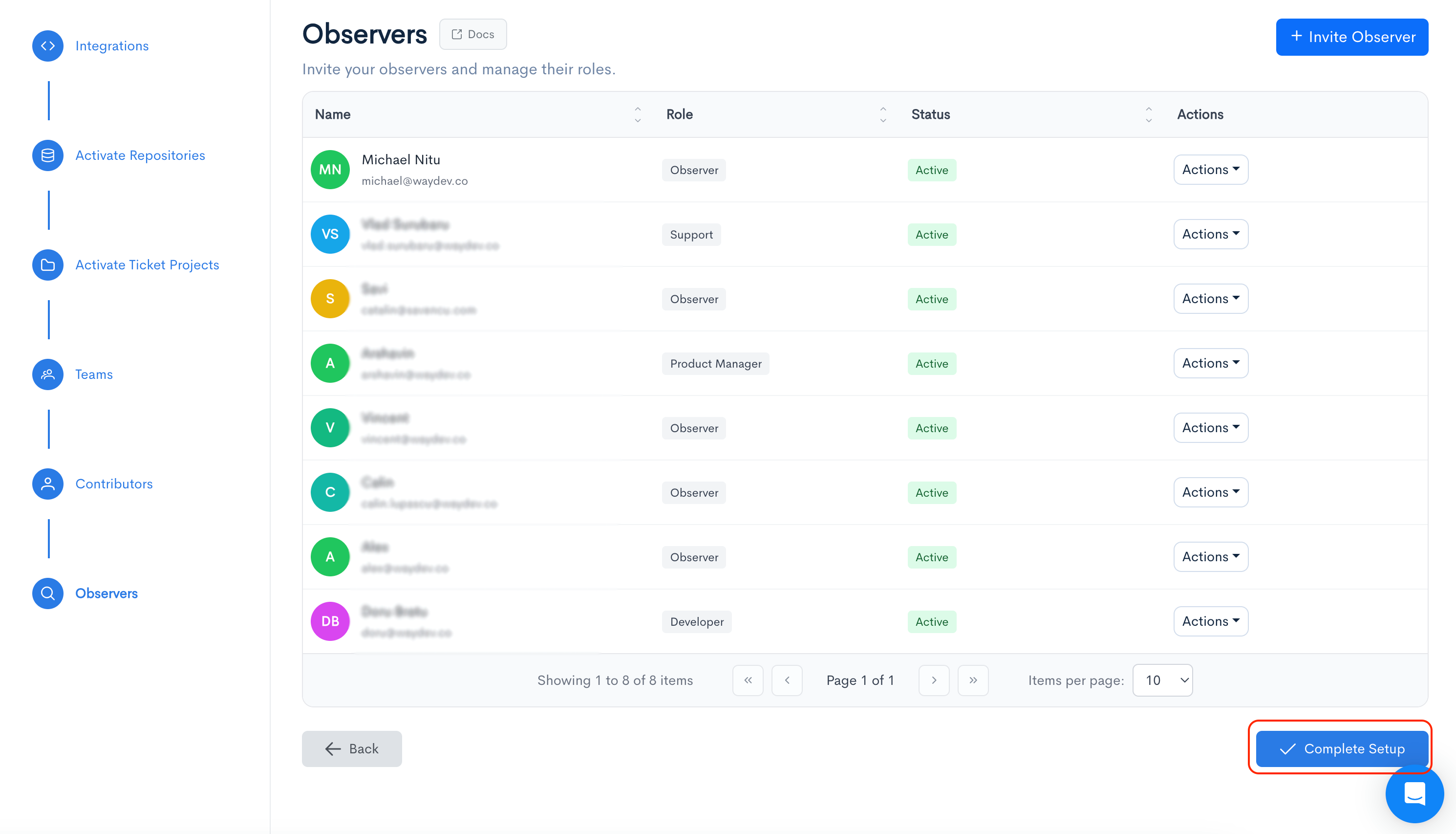
Task: Click the Observers magnifier icon
Action: (48, 593)
